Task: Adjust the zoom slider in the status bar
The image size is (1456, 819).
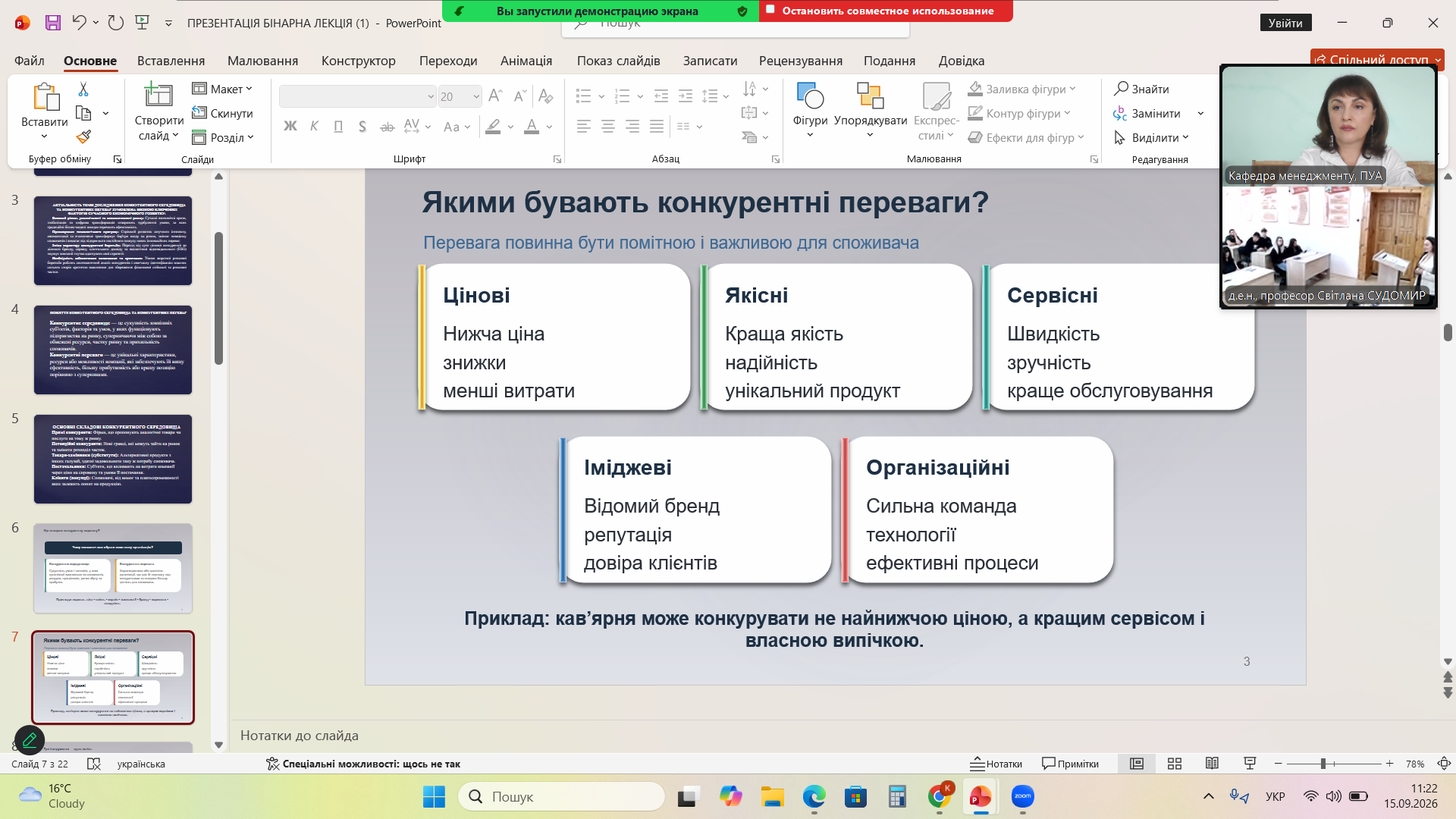Action: (x=1323, y=764)
